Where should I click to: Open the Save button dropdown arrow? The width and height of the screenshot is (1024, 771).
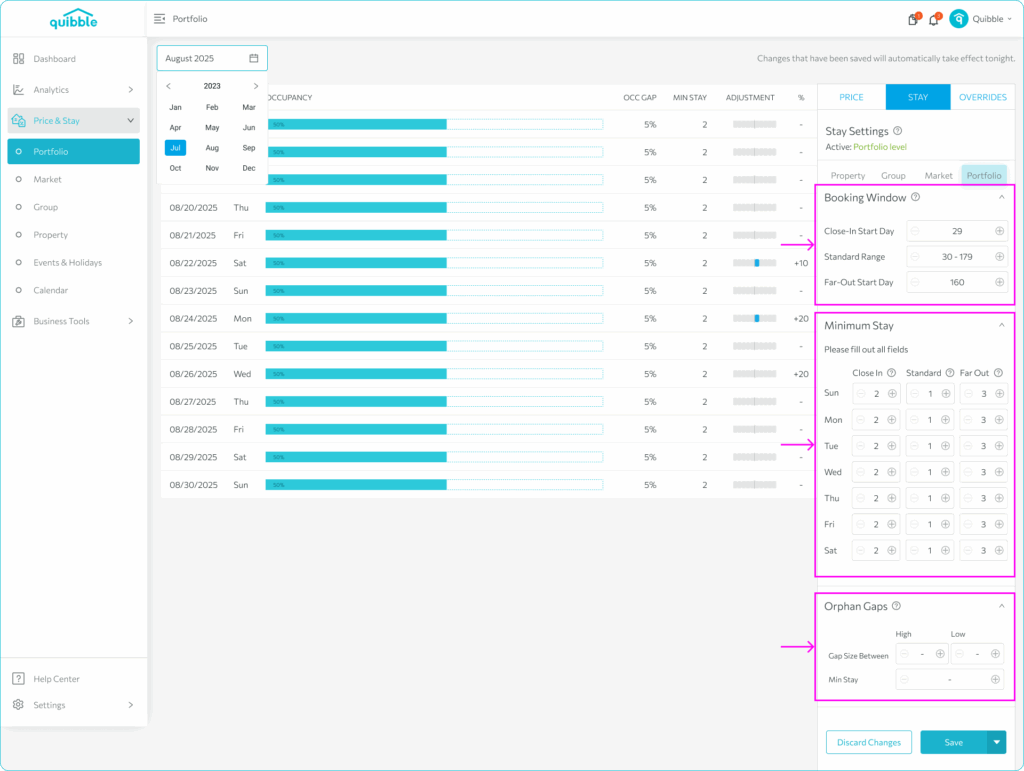(x=997, y=742)
